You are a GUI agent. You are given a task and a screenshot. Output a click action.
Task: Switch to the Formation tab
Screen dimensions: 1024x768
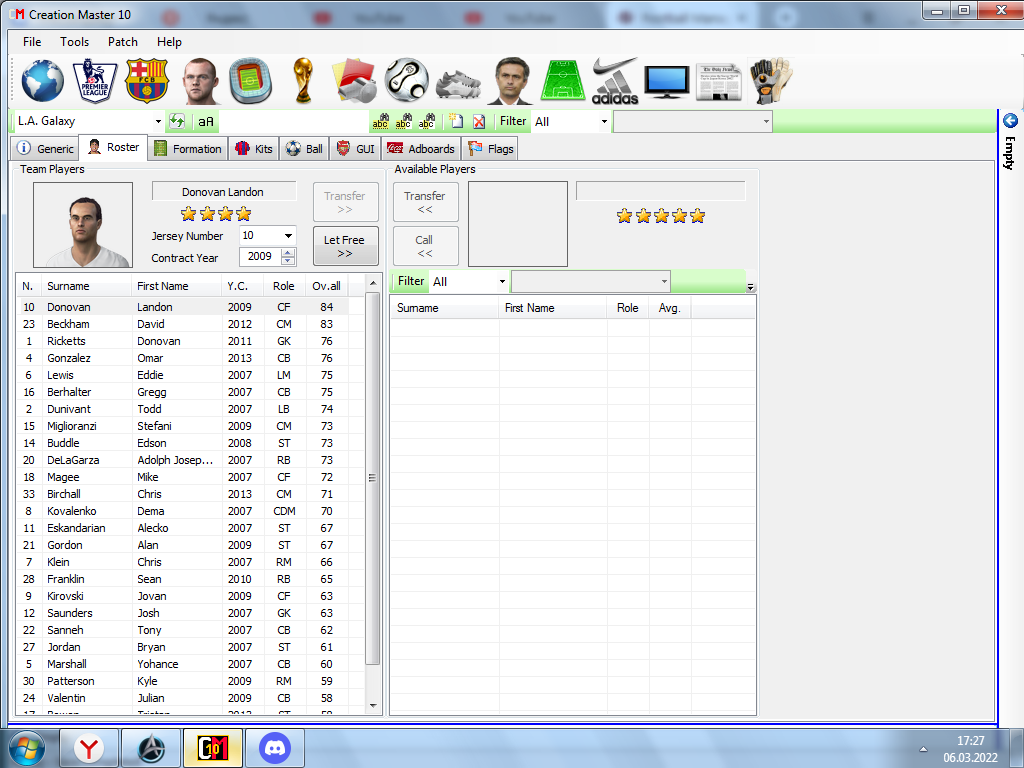coord(188,147)
